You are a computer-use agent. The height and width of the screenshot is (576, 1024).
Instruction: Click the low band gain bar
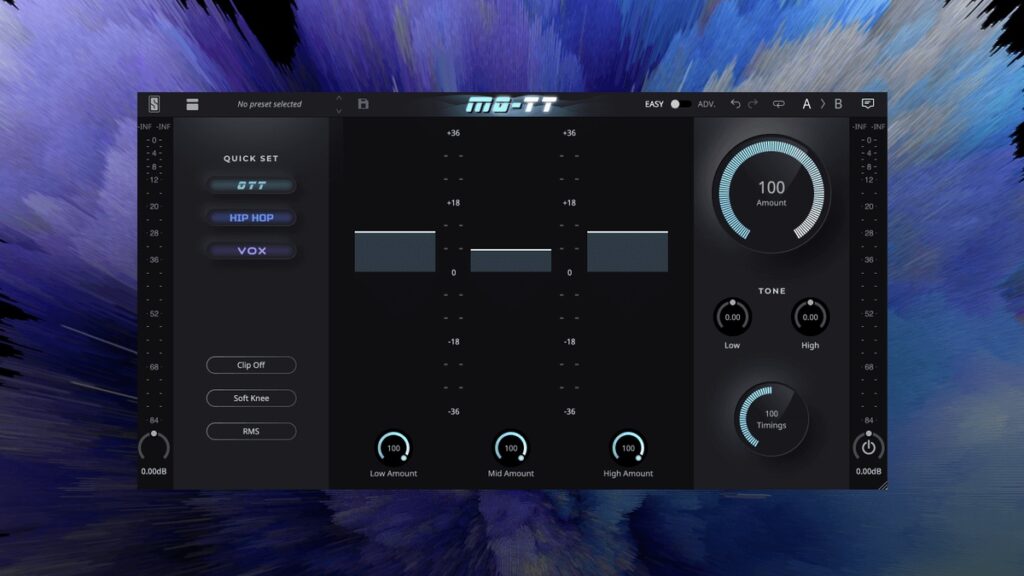395,251
